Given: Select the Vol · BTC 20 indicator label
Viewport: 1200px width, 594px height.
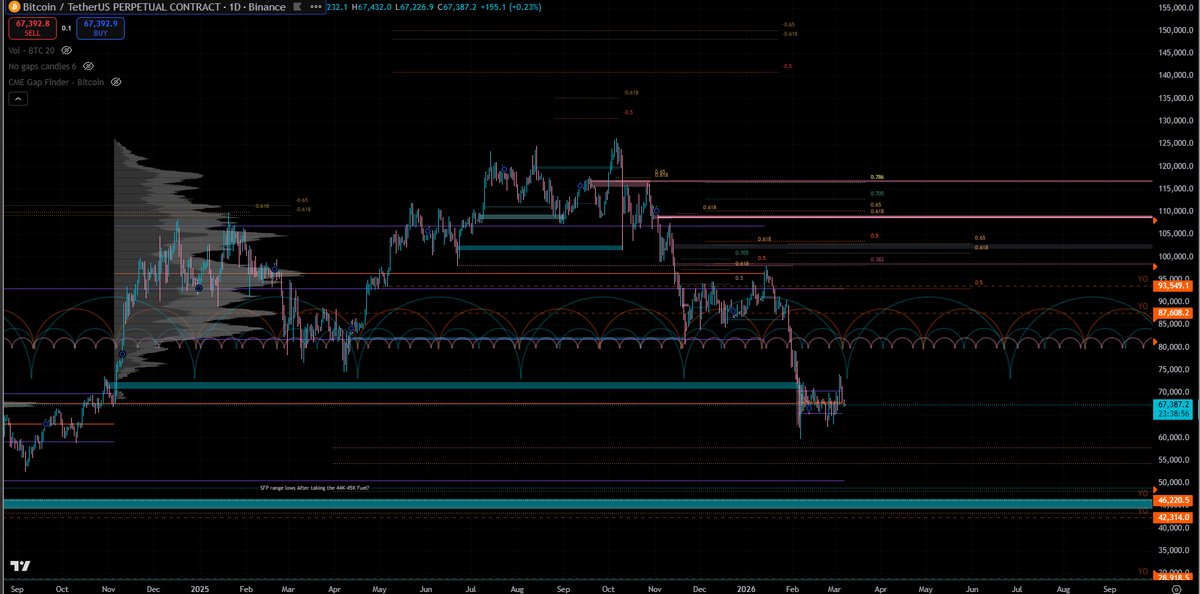Looking at the screenshot, I should pos(31,49).
